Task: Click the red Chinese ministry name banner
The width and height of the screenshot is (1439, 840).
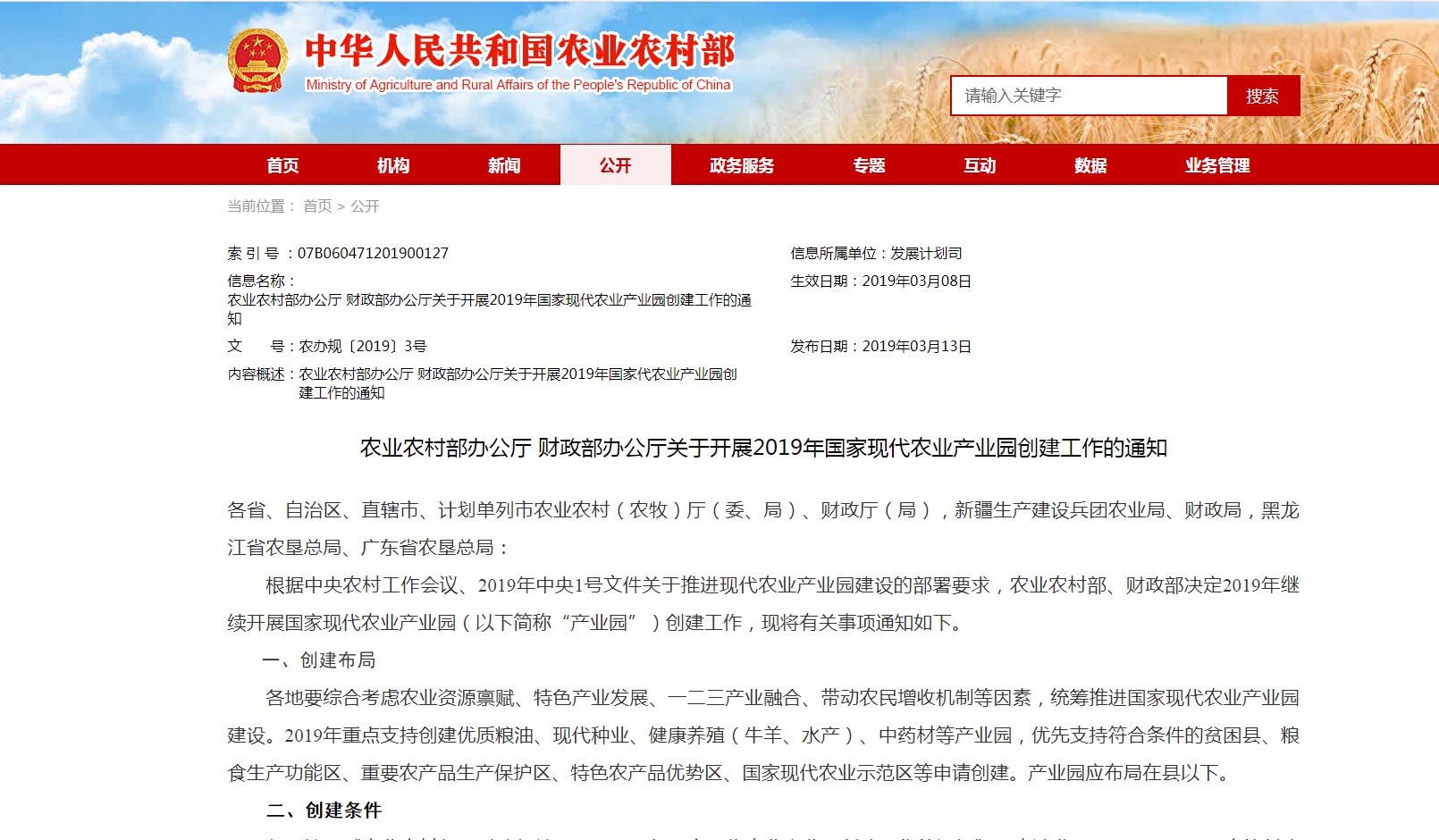Action: tap(519, 51)
